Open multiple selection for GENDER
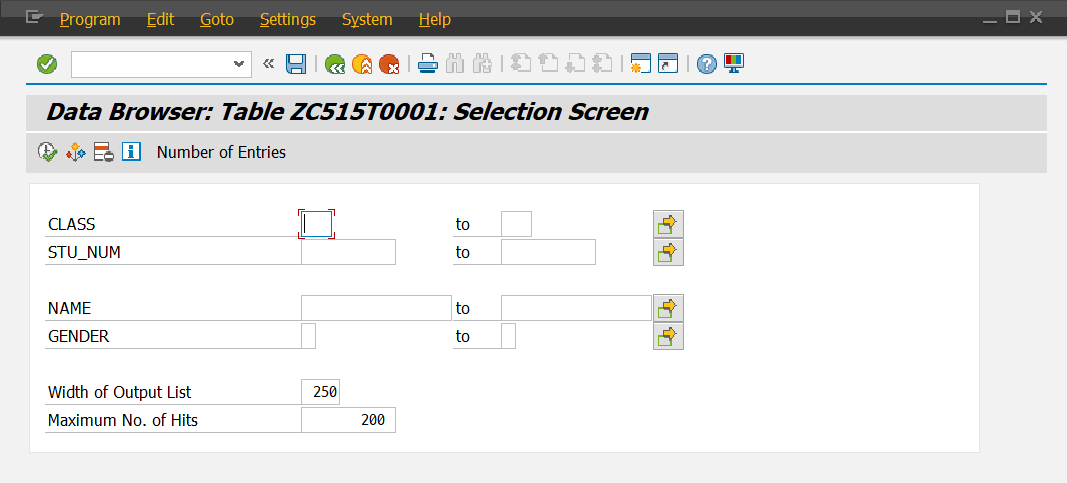Image resolution: width=1067 pixels, height=483 pixels. click(x=668, y=336)
